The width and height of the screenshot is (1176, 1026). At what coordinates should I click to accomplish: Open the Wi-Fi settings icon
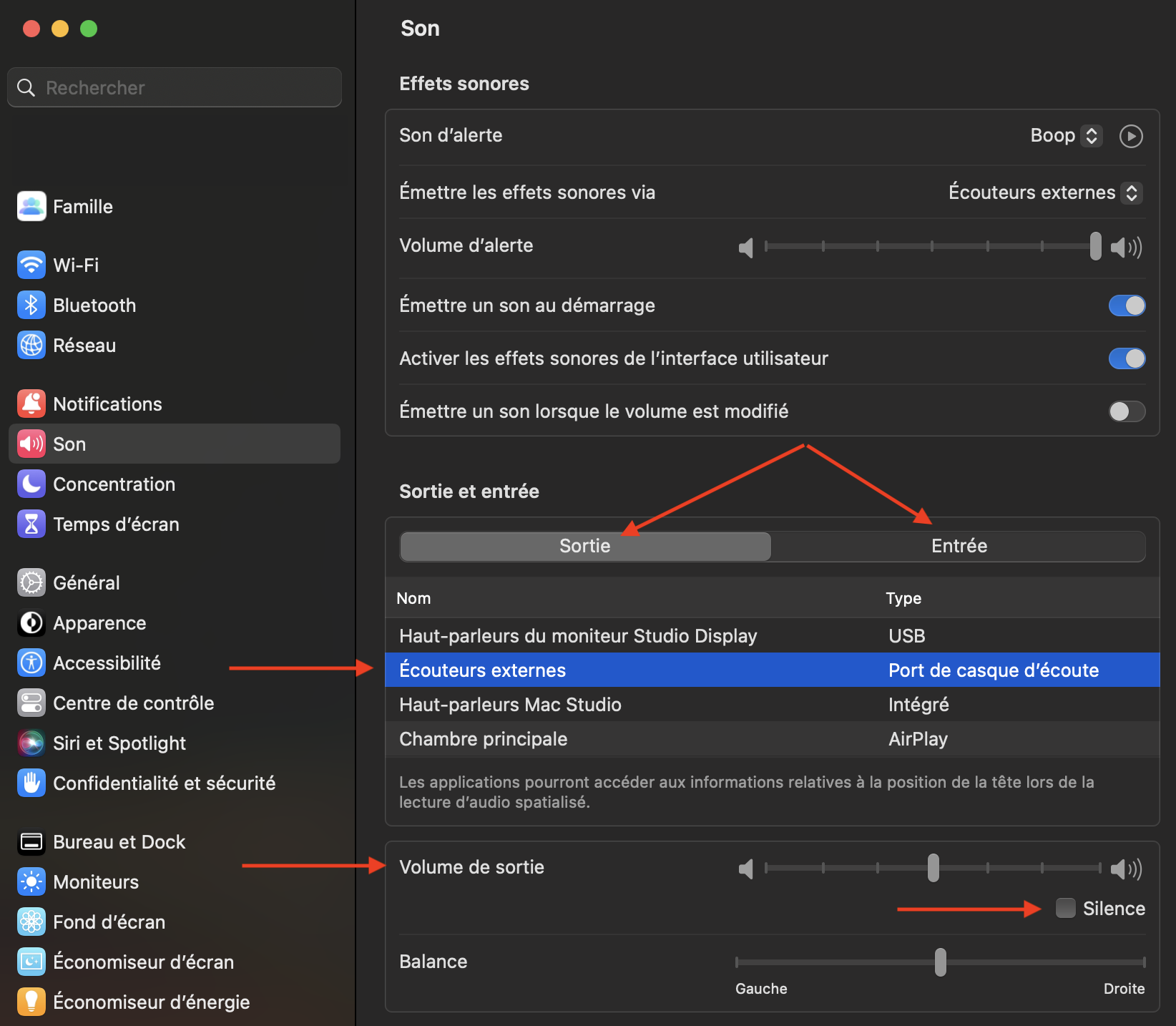point(31,265)
